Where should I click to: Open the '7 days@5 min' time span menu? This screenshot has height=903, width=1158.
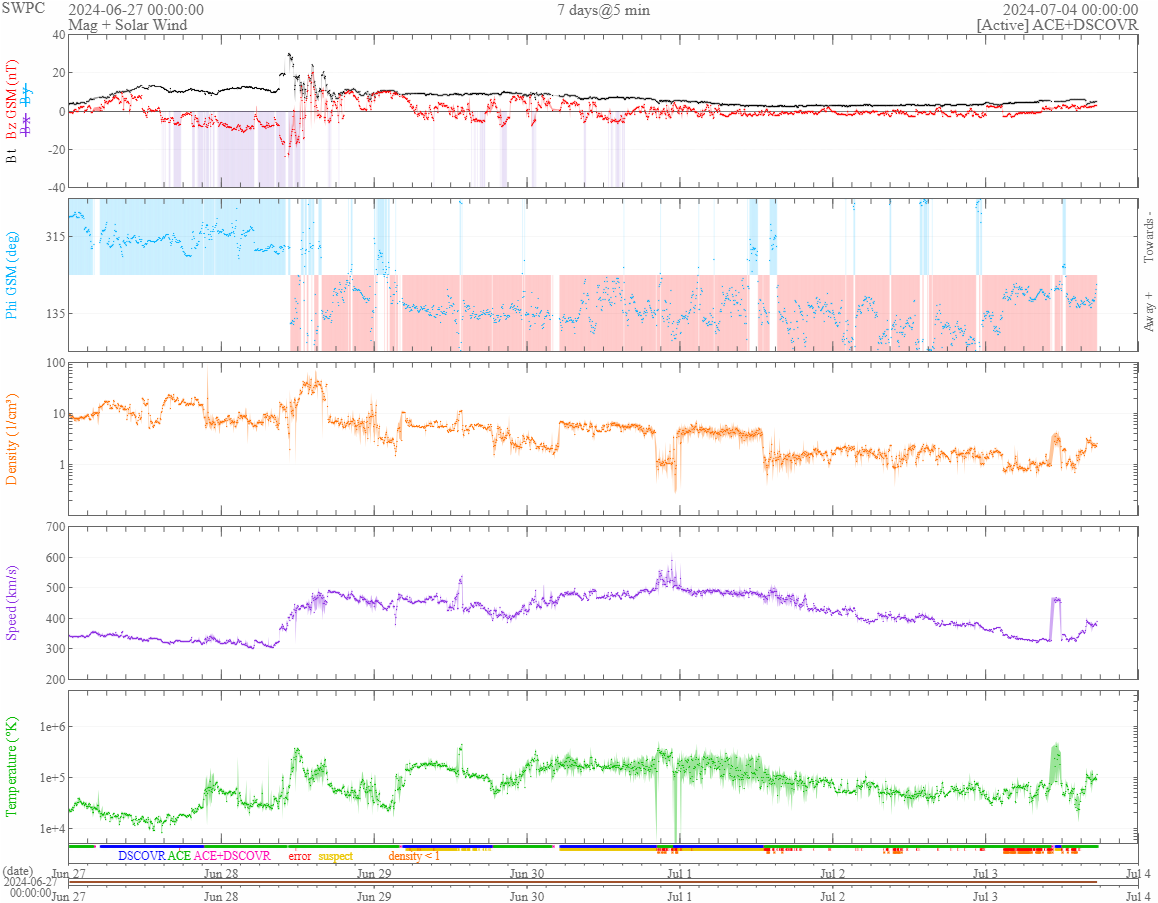(603, 10)
